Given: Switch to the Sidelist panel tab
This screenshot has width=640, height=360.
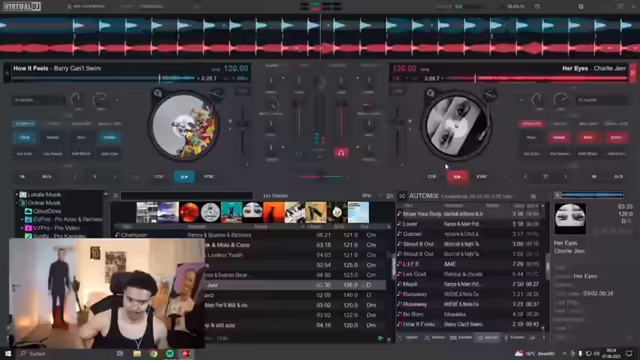Looking at the screenshot, I should pos(408,338).
